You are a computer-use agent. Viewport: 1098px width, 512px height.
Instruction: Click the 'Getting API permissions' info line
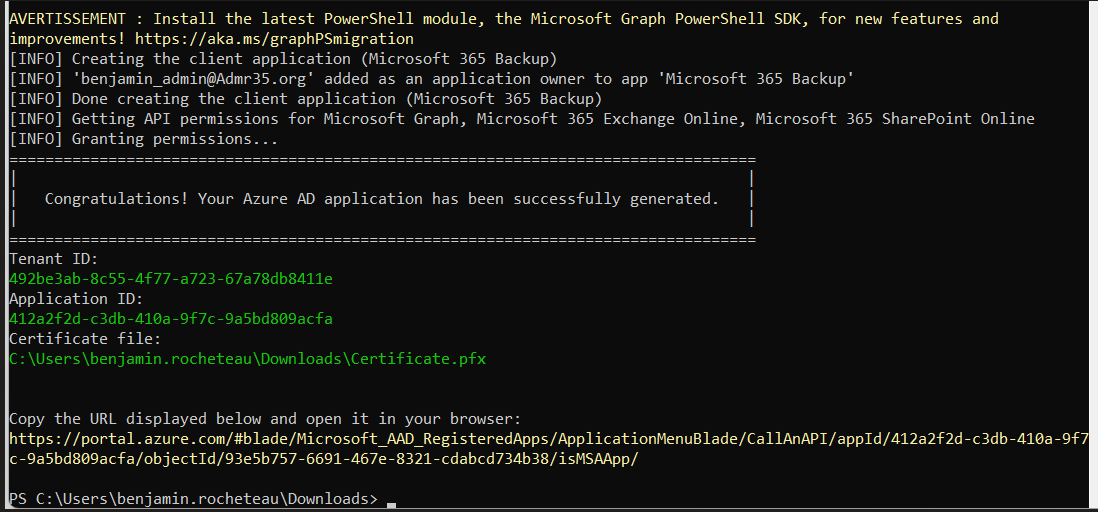coord(522,119)
